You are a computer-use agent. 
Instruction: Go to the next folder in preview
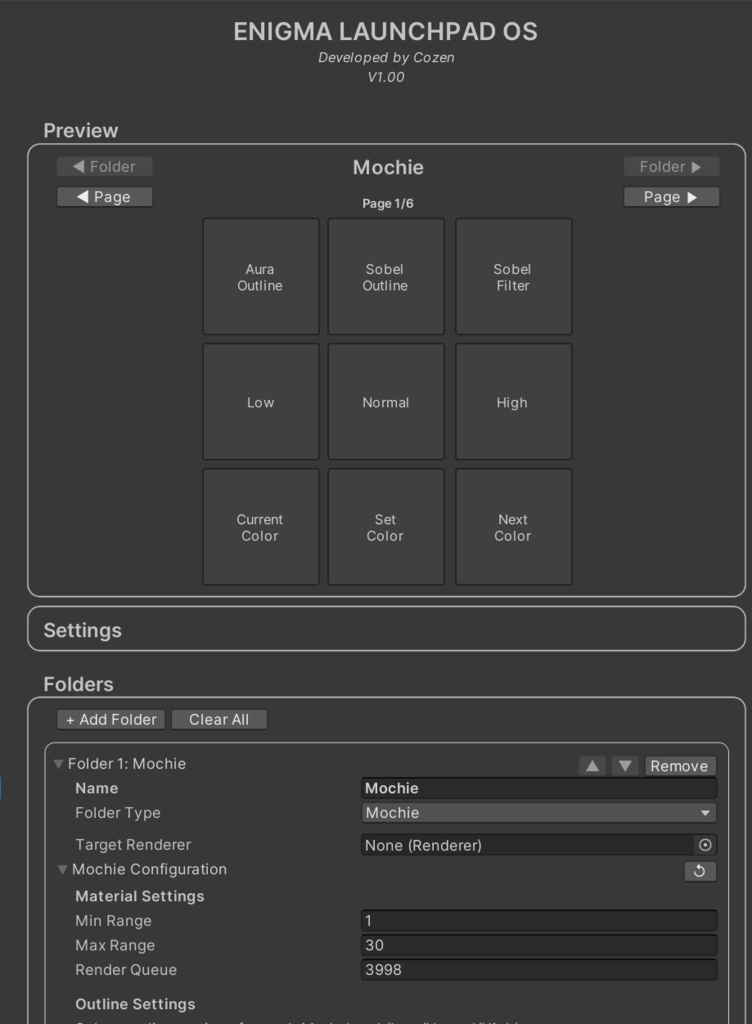(671, 167)
